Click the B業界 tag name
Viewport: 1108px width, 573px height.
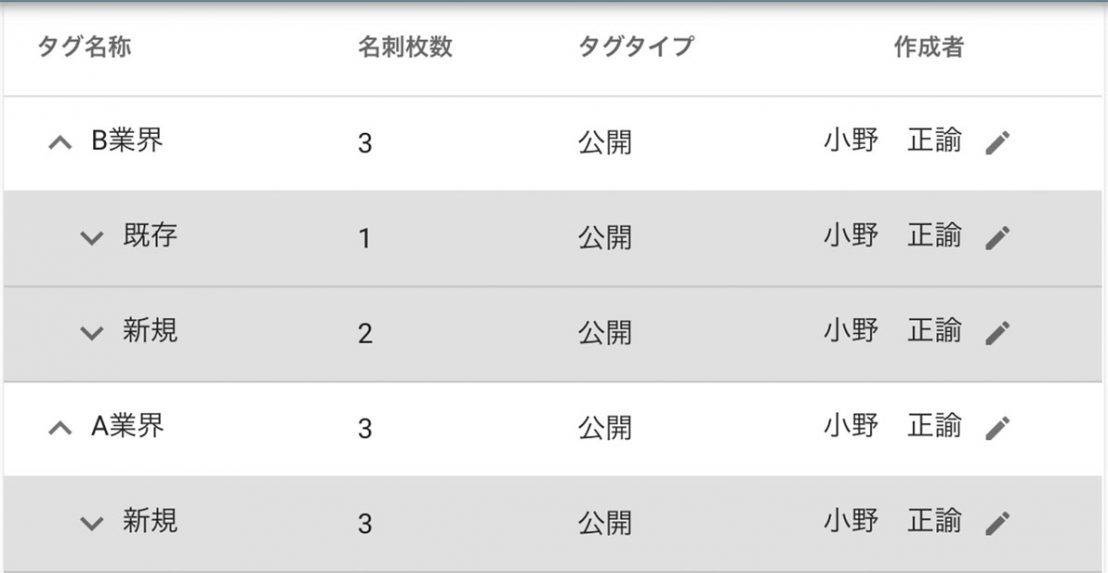click(x=127, y=141)
